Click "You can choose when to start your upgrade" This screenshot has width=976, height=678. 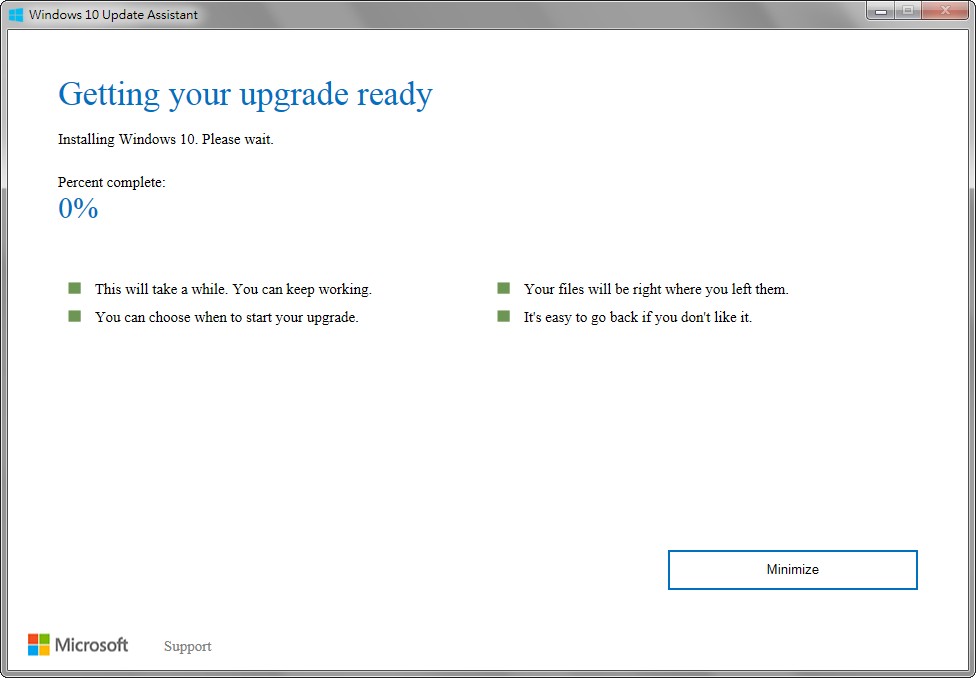coord(226,317)
